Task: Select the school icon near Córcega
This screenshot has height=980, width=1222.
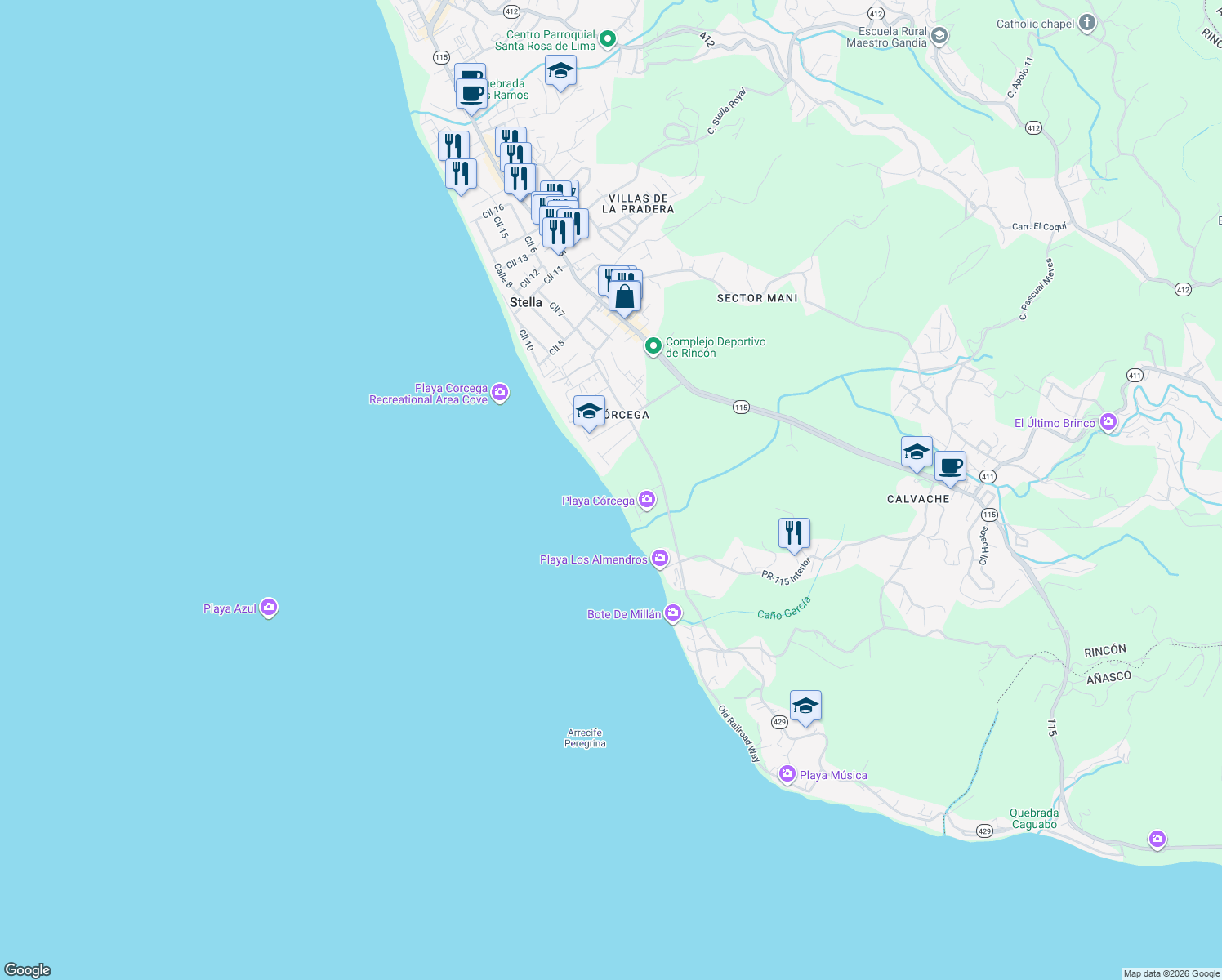Action: point(590,413)
